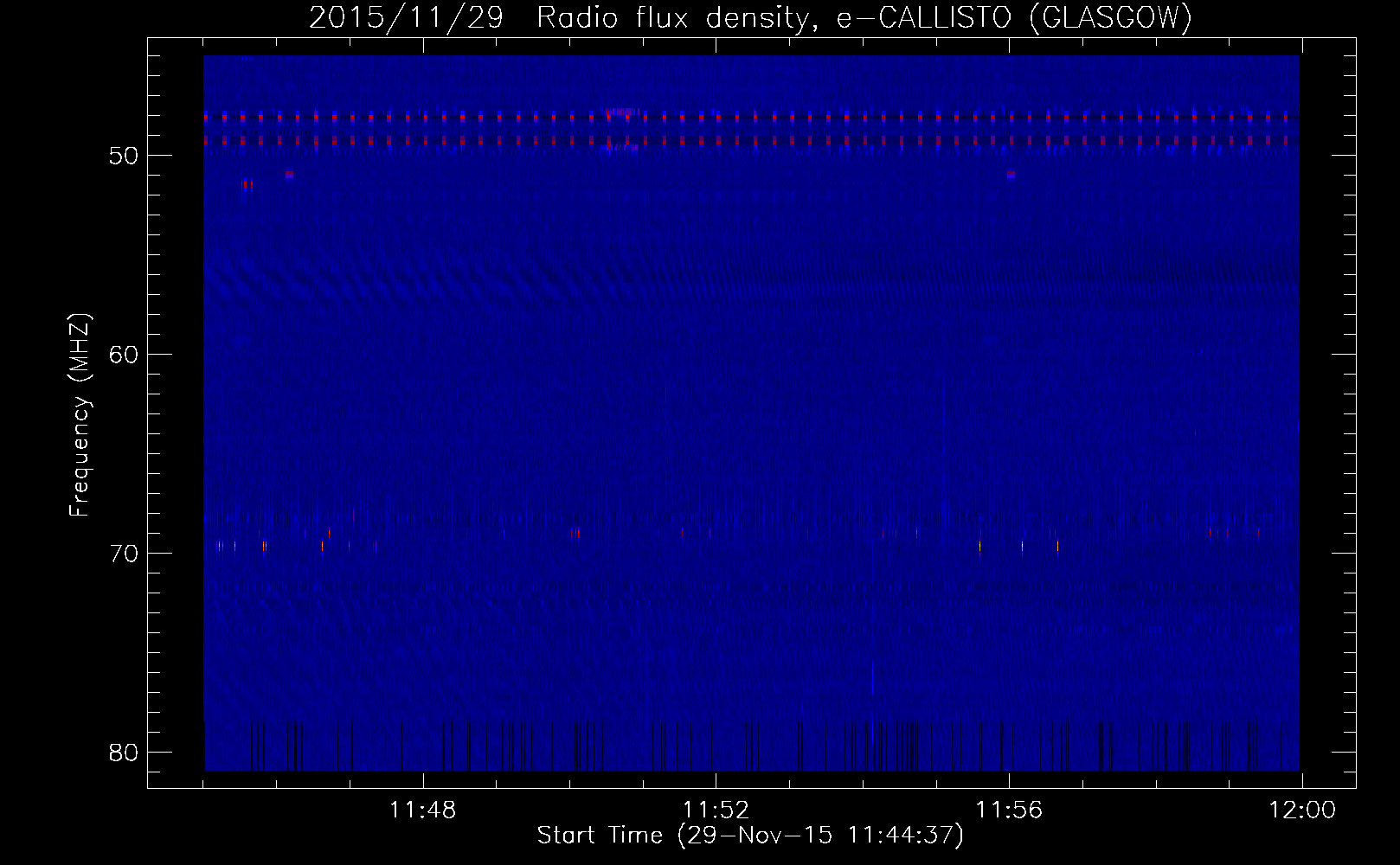Click the red spot below 50 MHz near 11:56
1400x865 pixels.
pos(1011,175)
